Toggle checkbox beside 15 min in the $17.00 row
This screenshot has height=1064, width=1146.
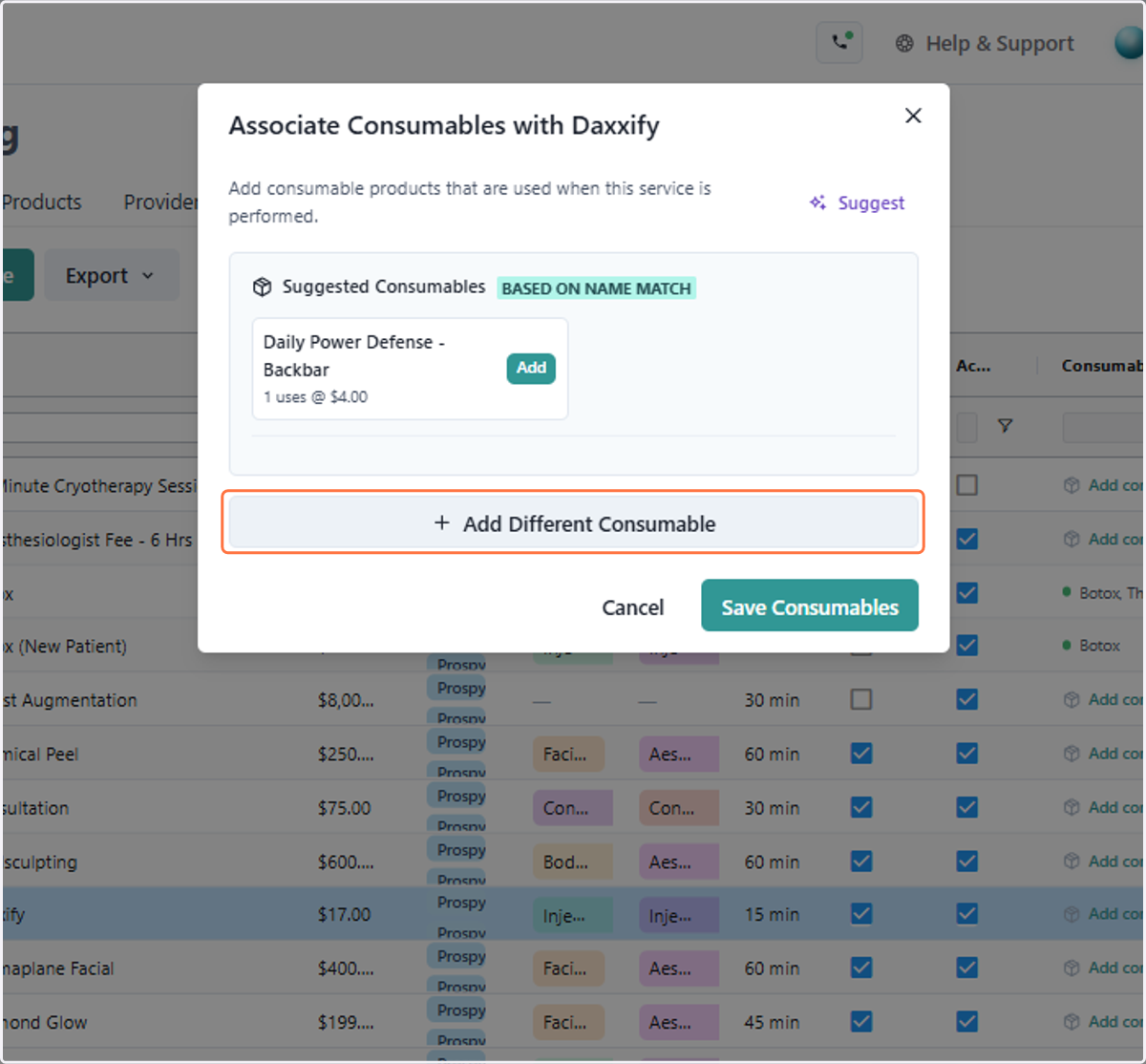click(x=861, y=914)
